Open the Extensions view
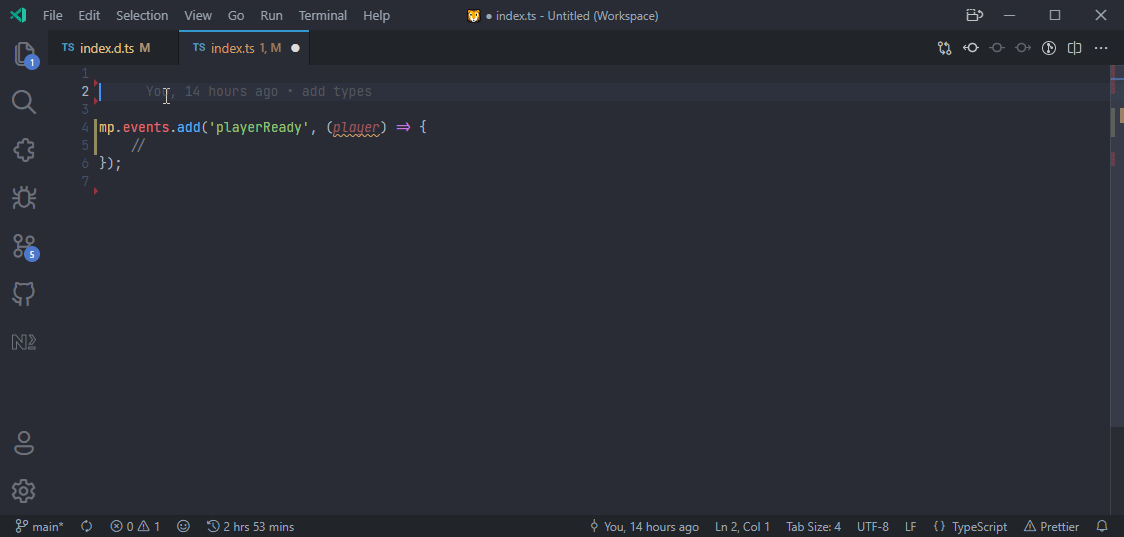Viewport: 1124px width, 537px height. 24,150
